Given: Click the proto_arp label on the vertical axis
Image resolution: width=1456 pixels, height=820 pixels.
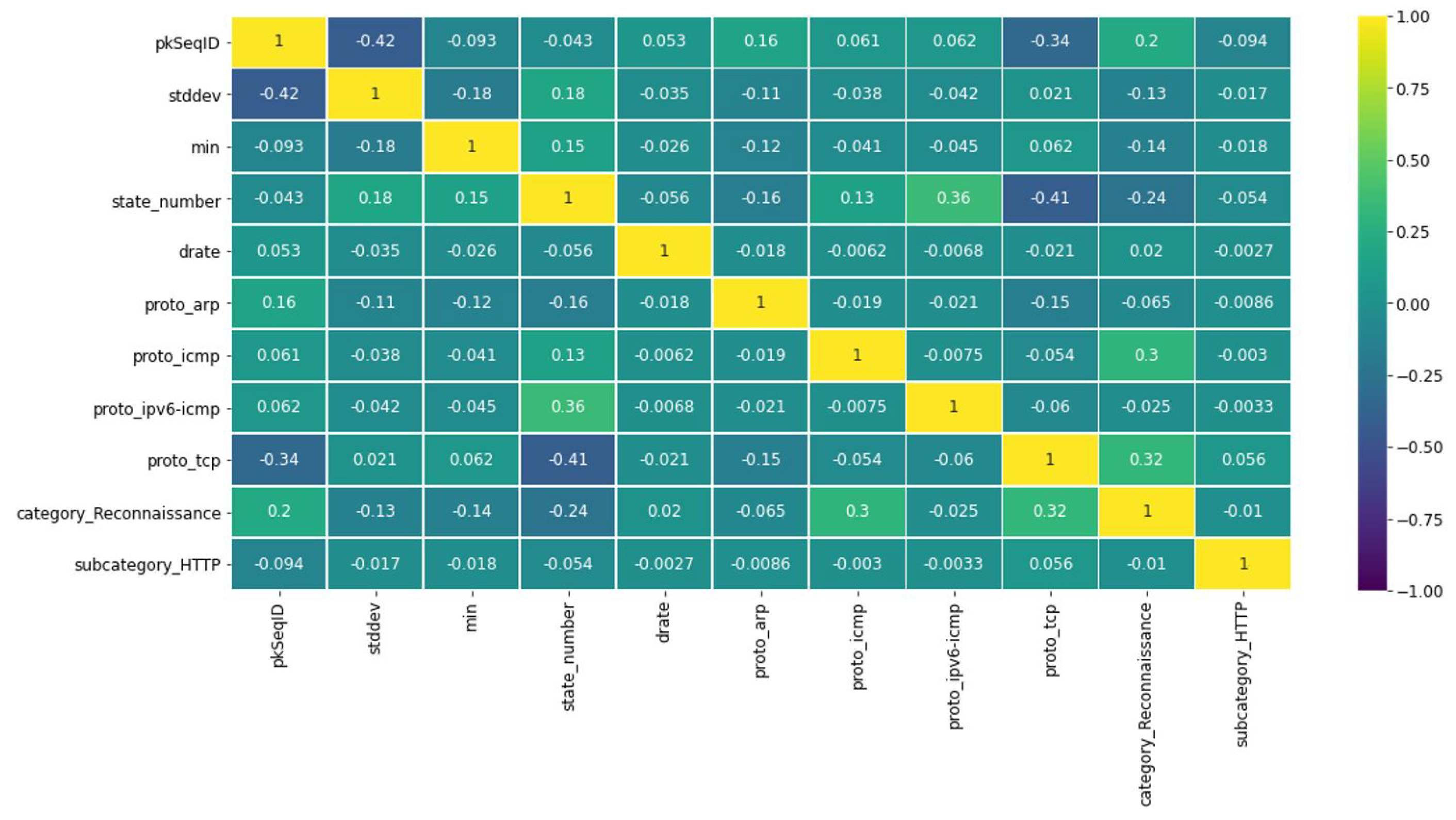Looking at the screenshot, I should tap(182, 305).
